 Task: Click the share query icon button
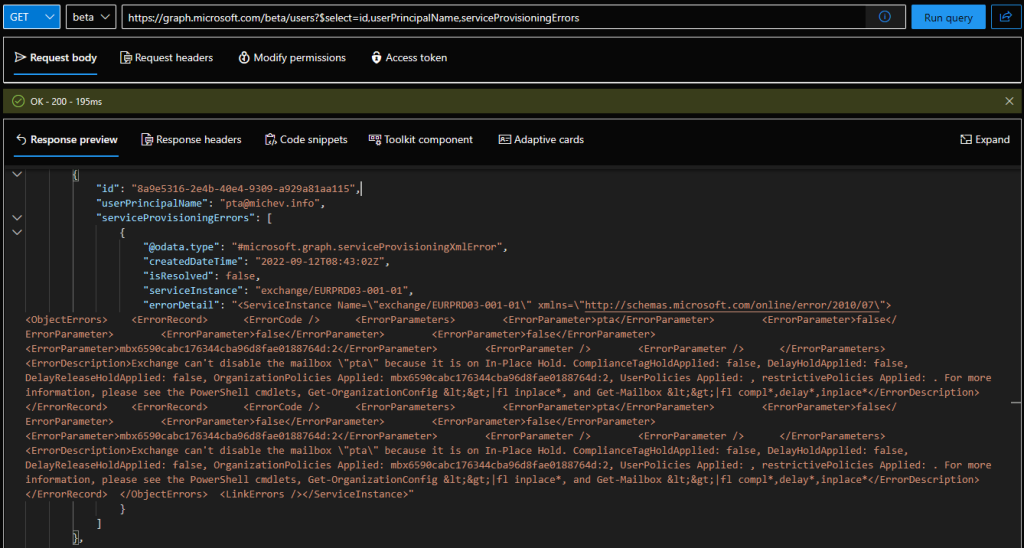[1006, 18]
